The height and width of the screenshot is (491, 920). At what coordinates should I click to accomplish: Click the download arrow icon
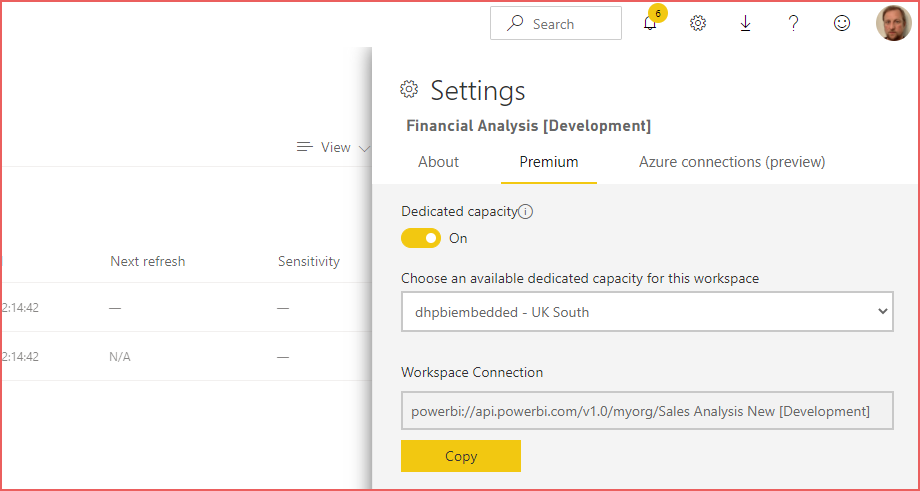tap(745, 23)
